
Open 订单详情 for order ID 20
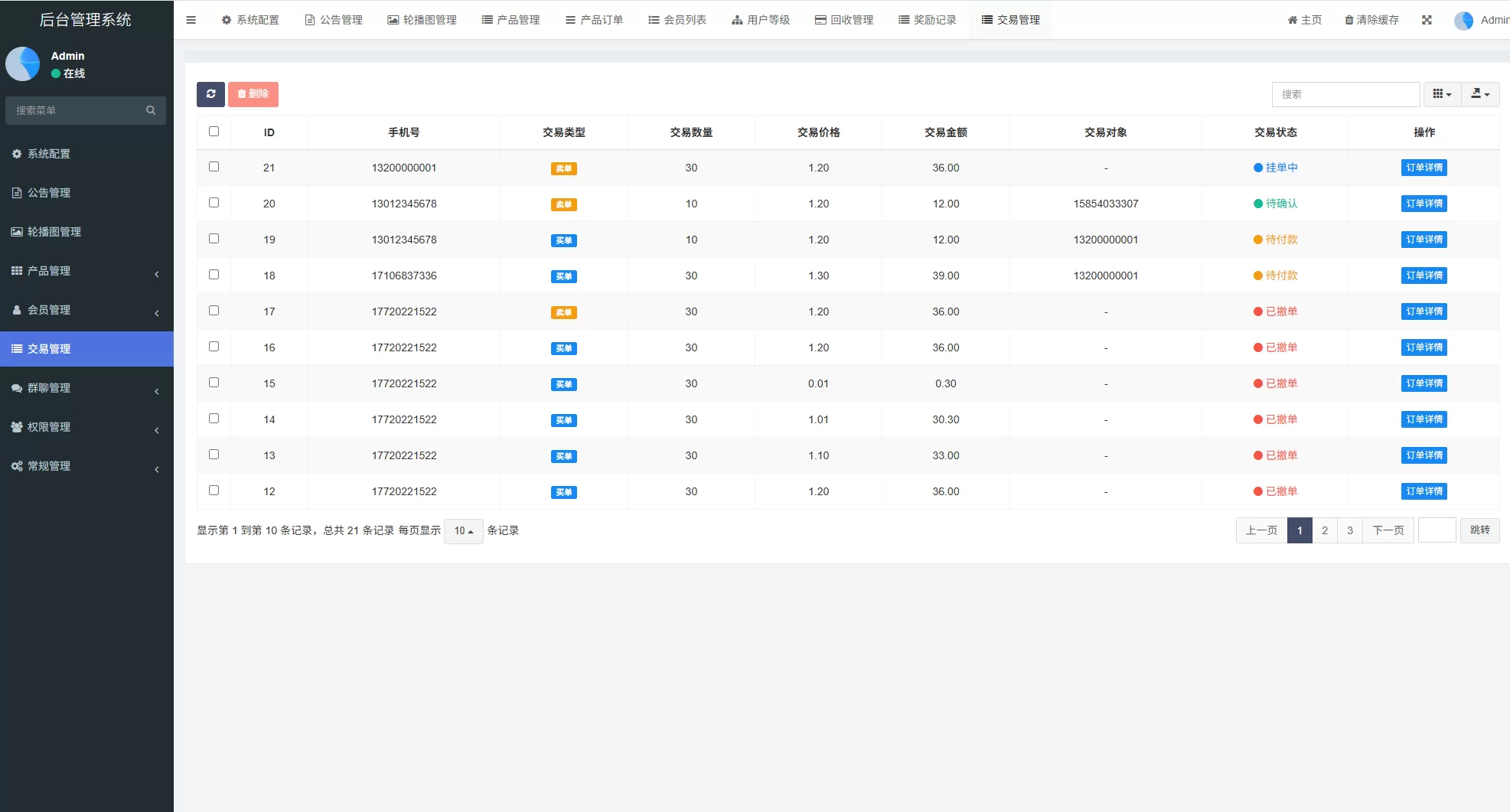[x=1424, y=204]
